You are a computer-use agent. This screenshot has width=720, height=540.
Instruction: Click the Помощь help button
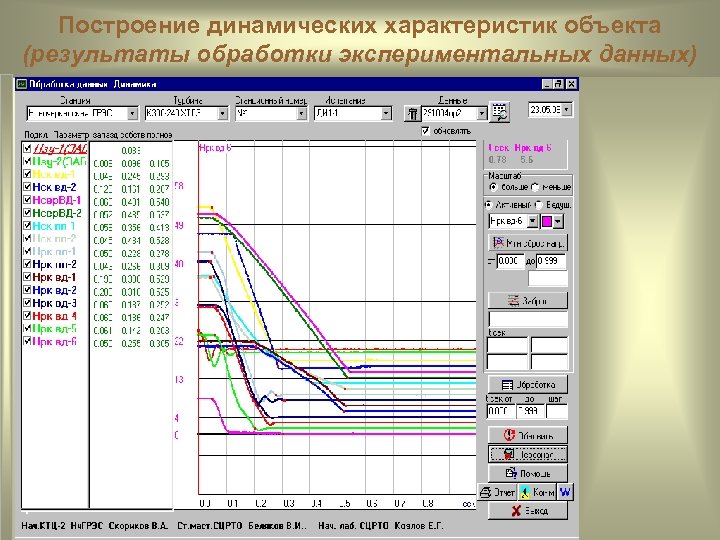528,473
